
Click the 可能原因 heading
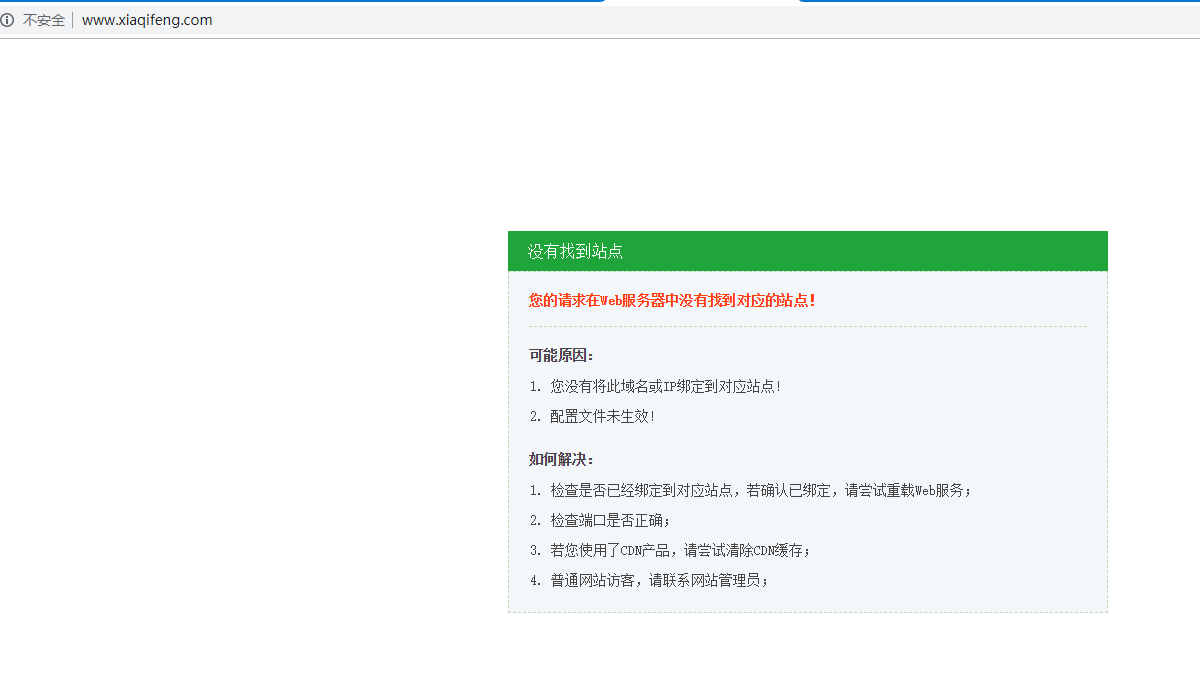[x=561, y=356]
